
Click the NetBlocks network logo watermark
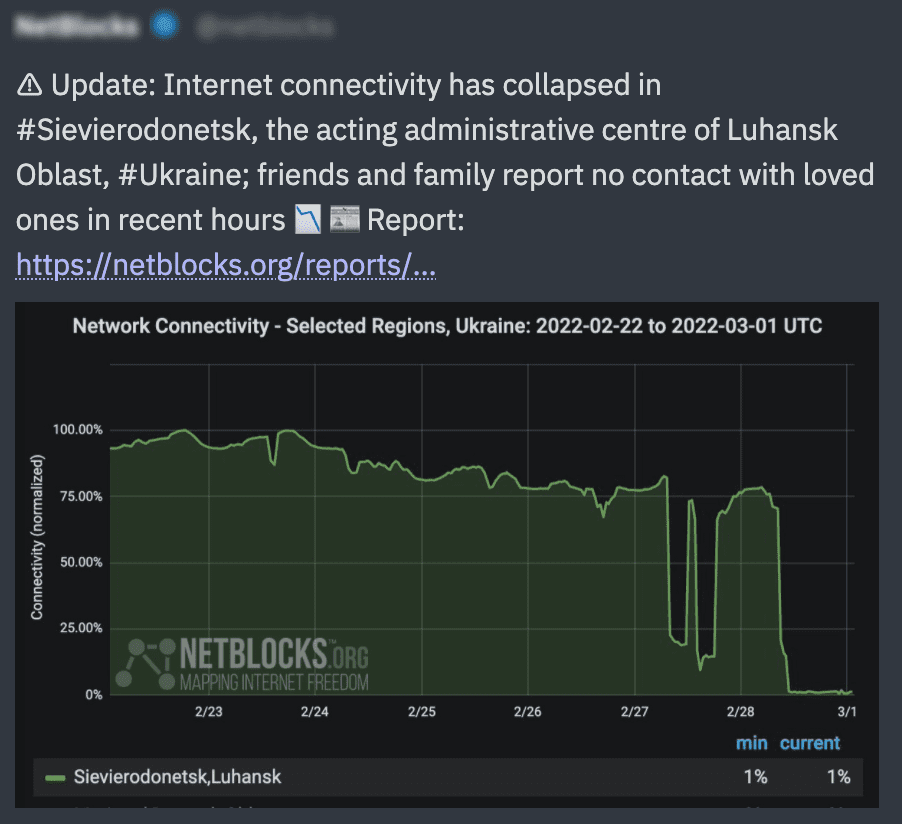click(146, 664)
